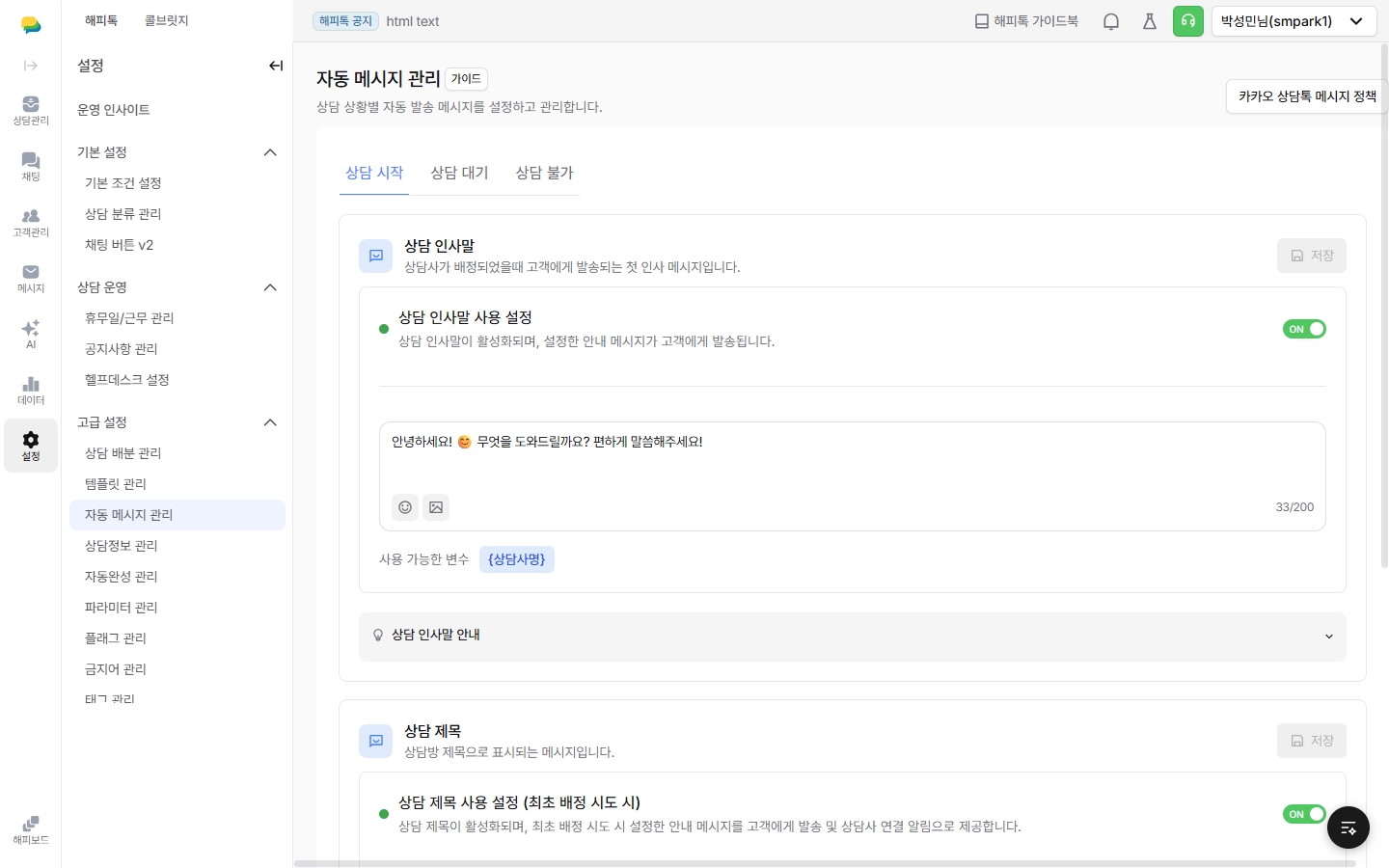
Task: Open notifications with the bell icon
Action: click(1111, 21)
